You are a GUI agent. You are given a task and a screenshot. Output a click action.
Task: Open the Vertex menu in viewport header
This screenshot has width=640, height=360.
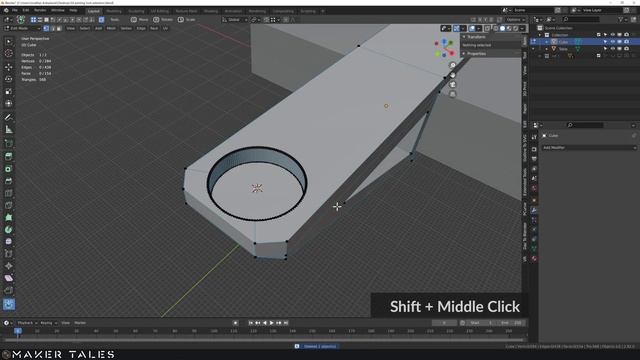click(x=126, y=28)
